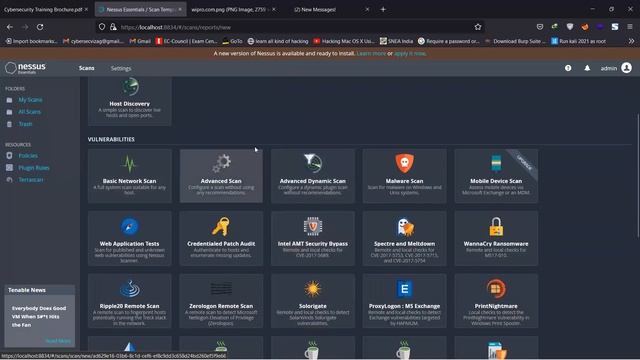
Task: Open the Trash folder
Action: tap(25, 124)
